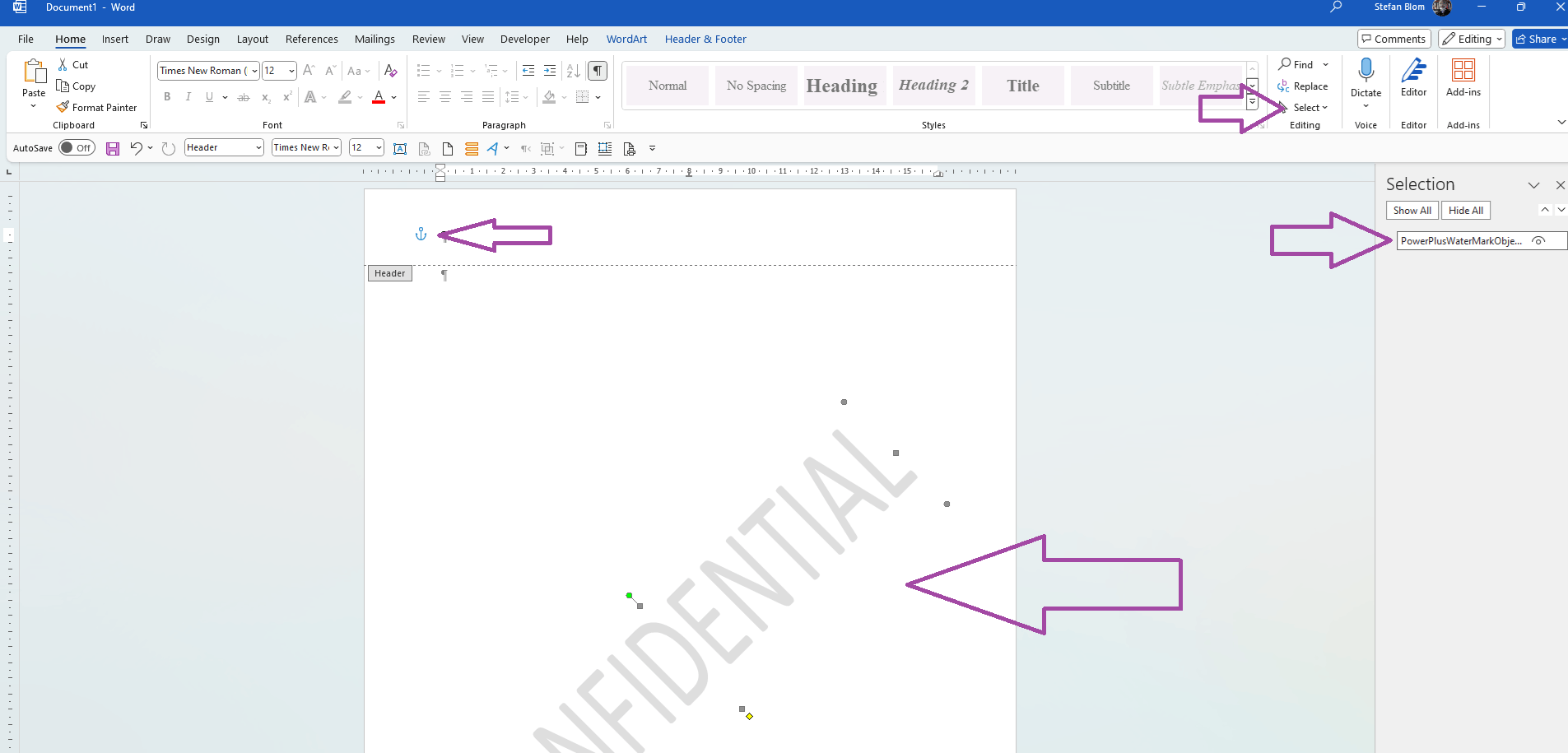Toggle Bold formatting
The image size is (1568, 753).
167,97
